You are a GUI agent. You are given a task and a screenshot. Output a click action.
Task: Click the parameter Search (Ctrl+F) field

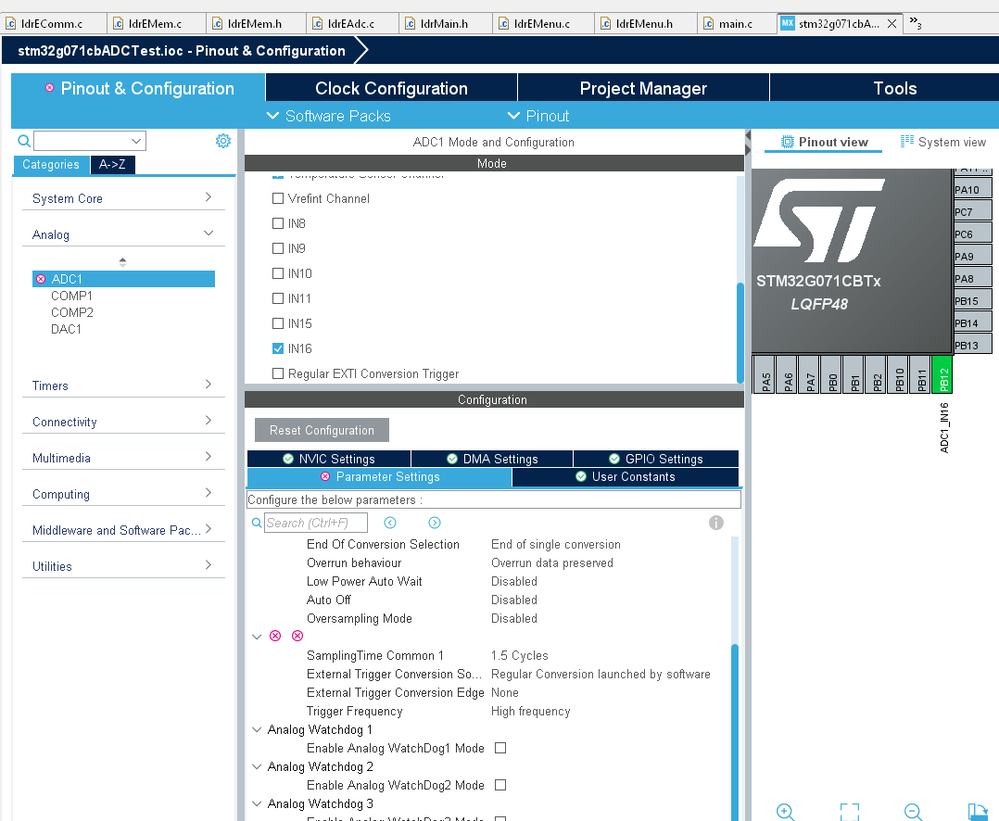[316, 523]
